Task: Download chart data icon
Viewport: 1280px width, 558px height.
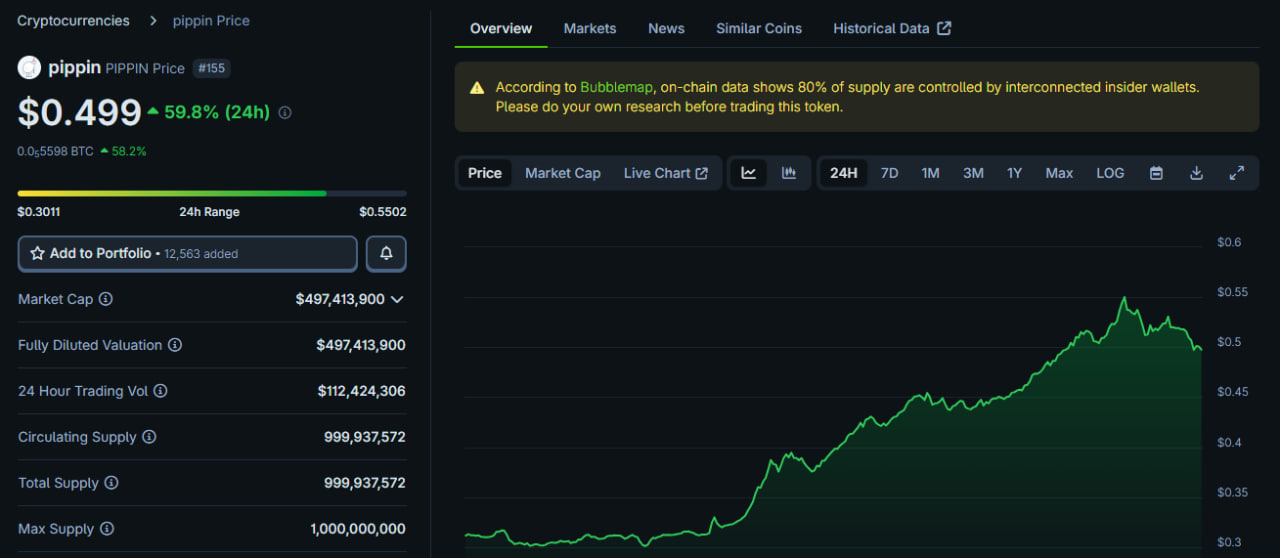Action: (1196, 173)
